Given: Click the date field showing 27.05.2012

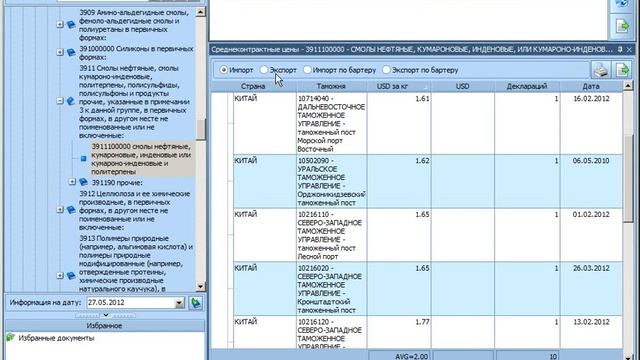Looking at the screenshot, I should coord(131,302).
